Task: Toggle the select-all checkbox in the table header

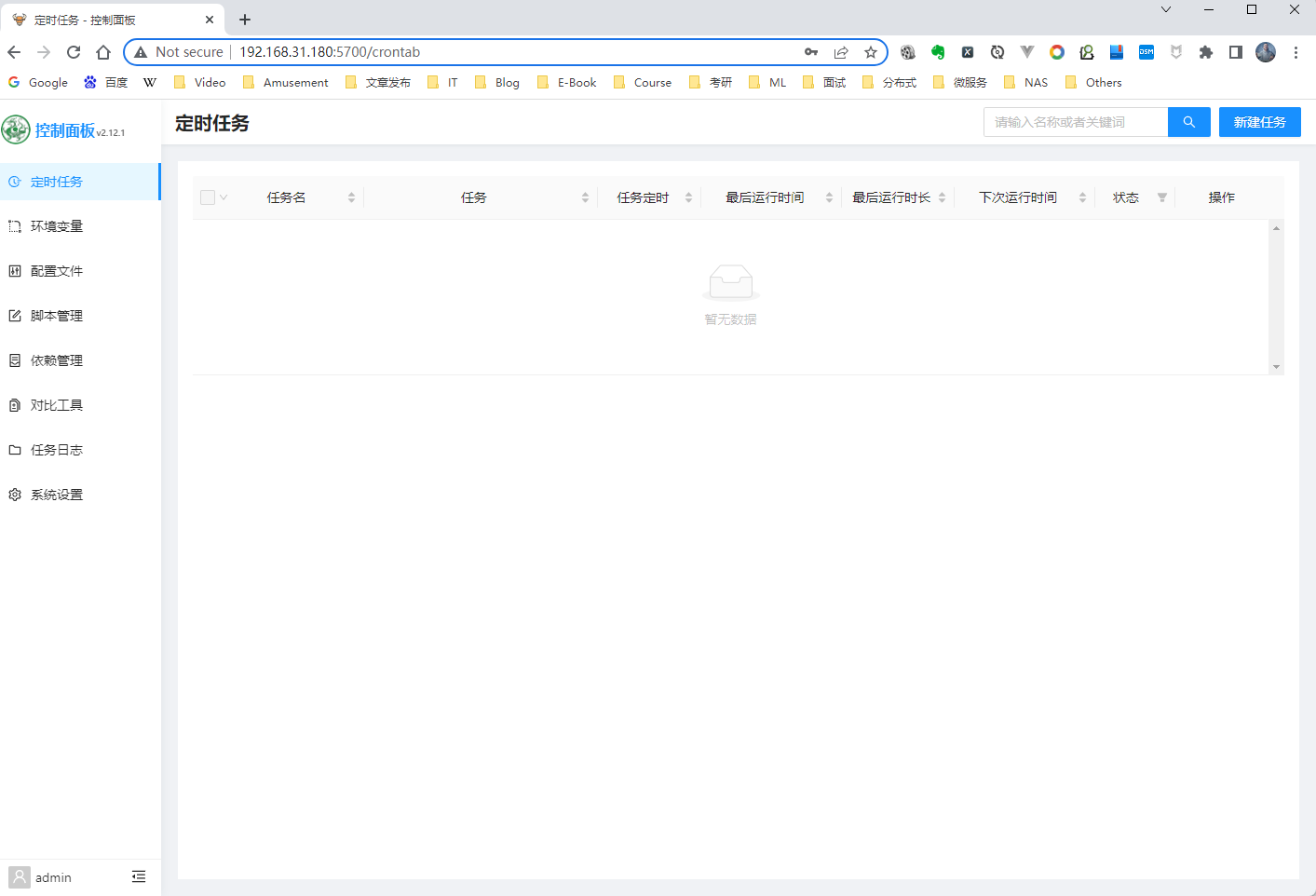Action: coord(208,197)
